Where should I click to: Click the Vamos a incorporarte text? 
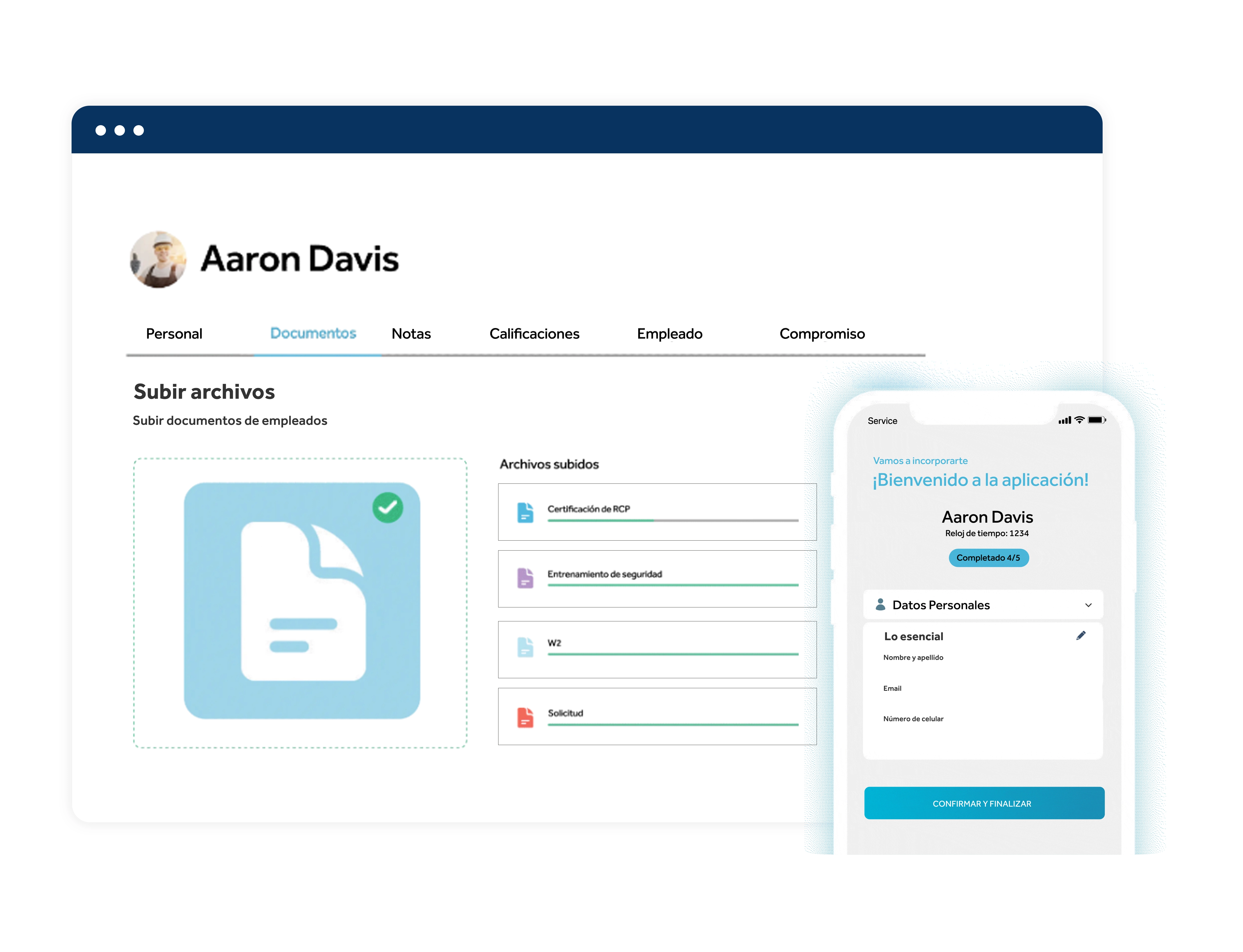click(x=920, y=461)
